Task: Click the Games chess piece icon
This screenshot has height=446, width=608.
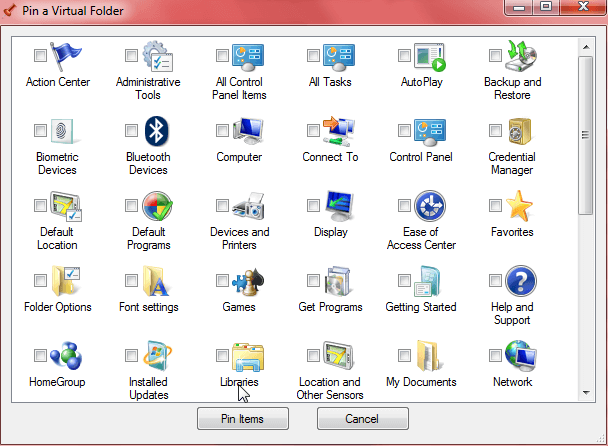Action: [x=248, y=282]
